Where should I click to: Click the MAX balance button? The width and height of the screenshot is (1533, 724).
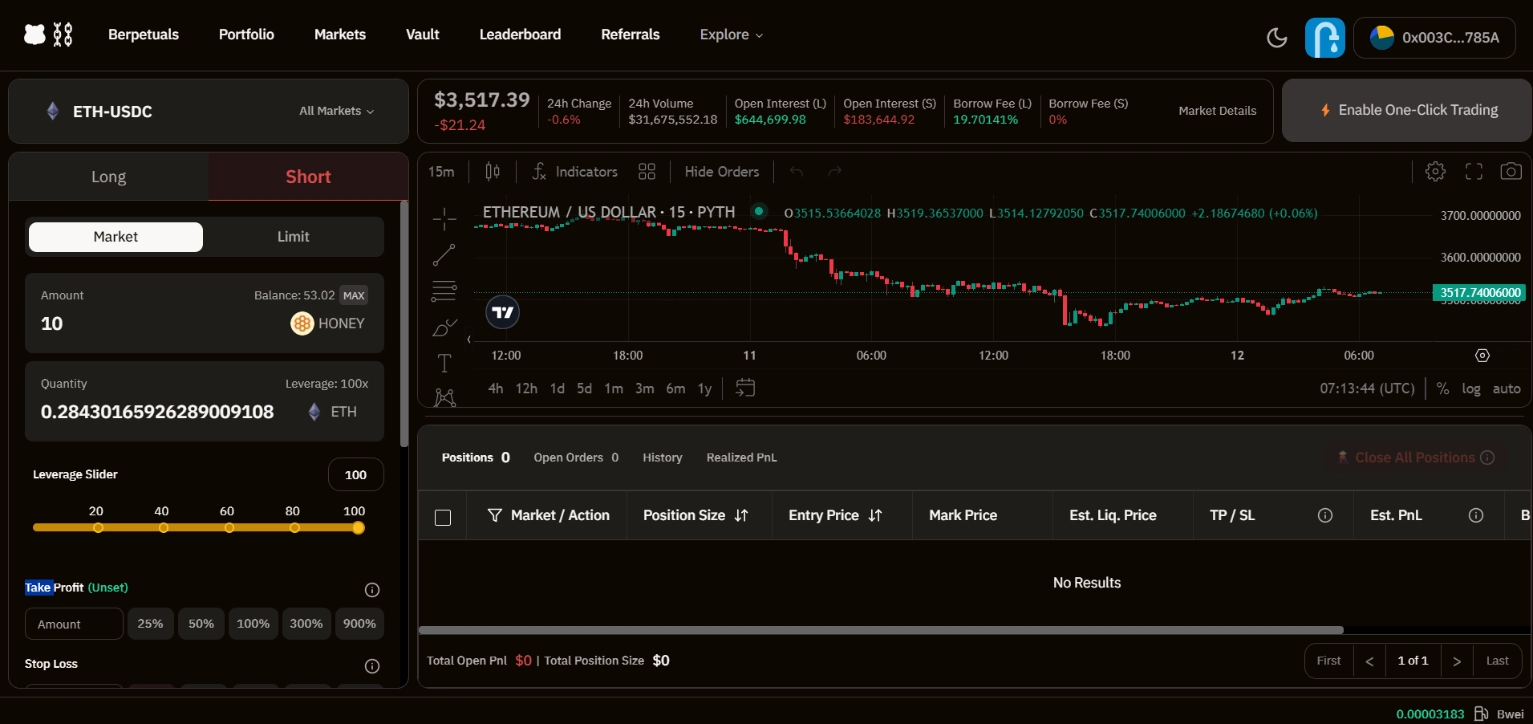[x=353, y=295]
